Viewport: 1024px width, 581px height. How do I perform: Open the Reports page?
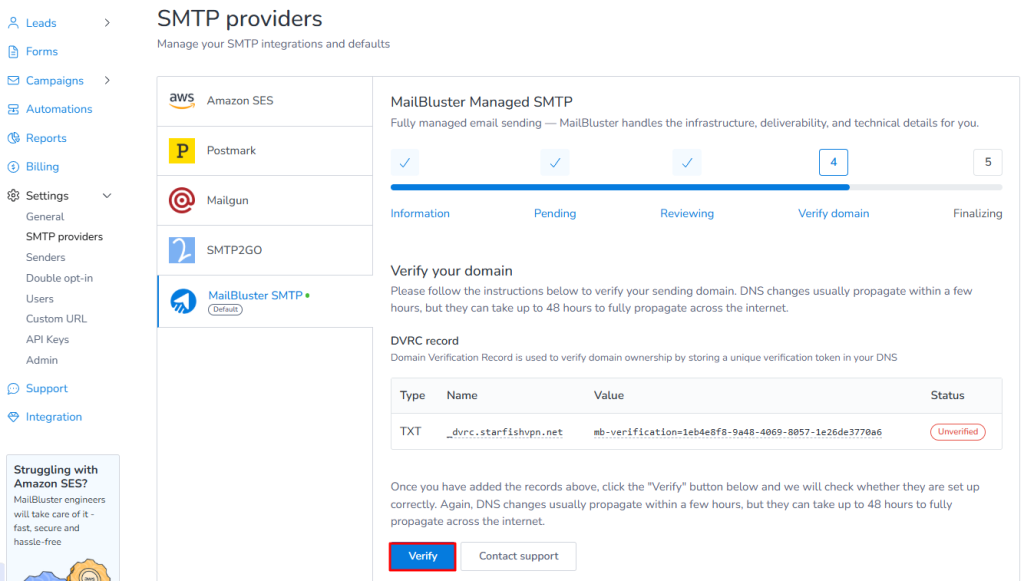[46, 138]
